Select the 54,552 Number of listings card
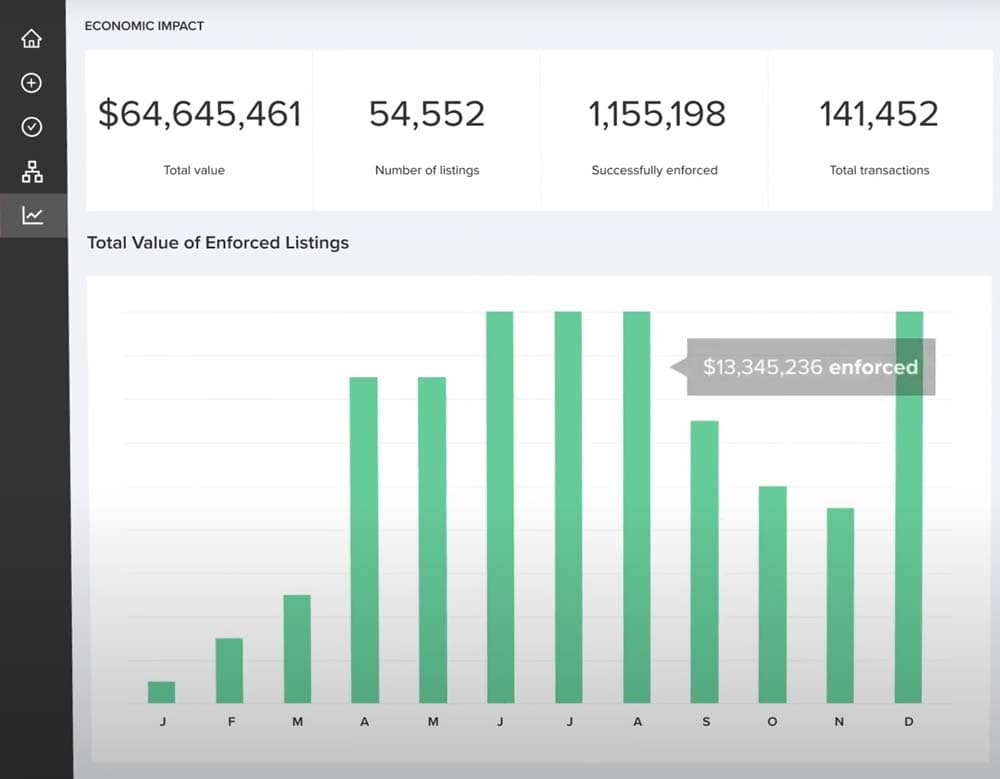Screen dimensions: 1000x779 tap(427, 131)
